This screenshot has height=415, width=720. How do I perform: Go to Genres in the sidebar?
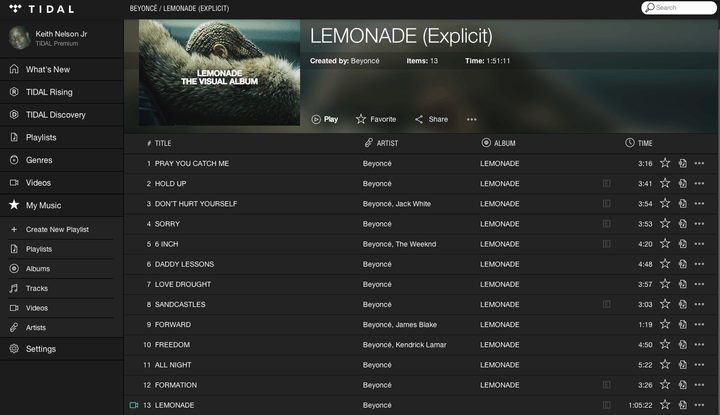click(62, 160)
